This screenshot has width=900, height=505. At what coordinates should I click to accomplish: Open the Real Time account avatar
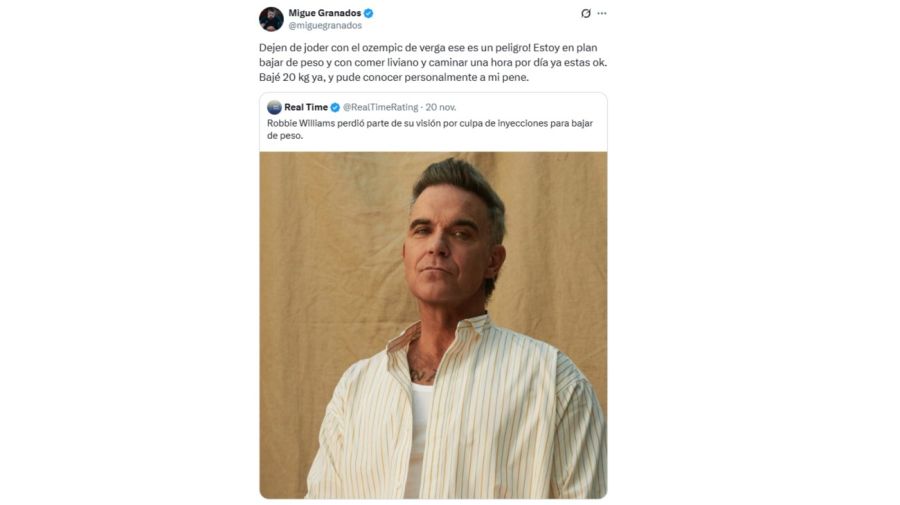274,107
